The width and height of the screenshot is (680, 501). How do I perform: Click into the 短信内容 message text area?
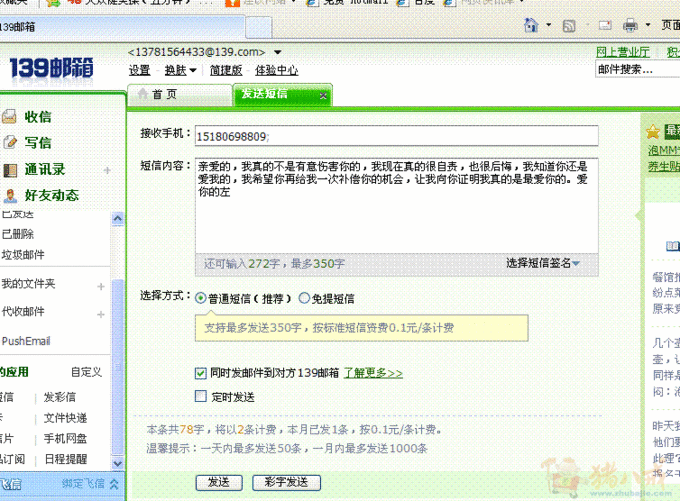click(x=396, y=206)
